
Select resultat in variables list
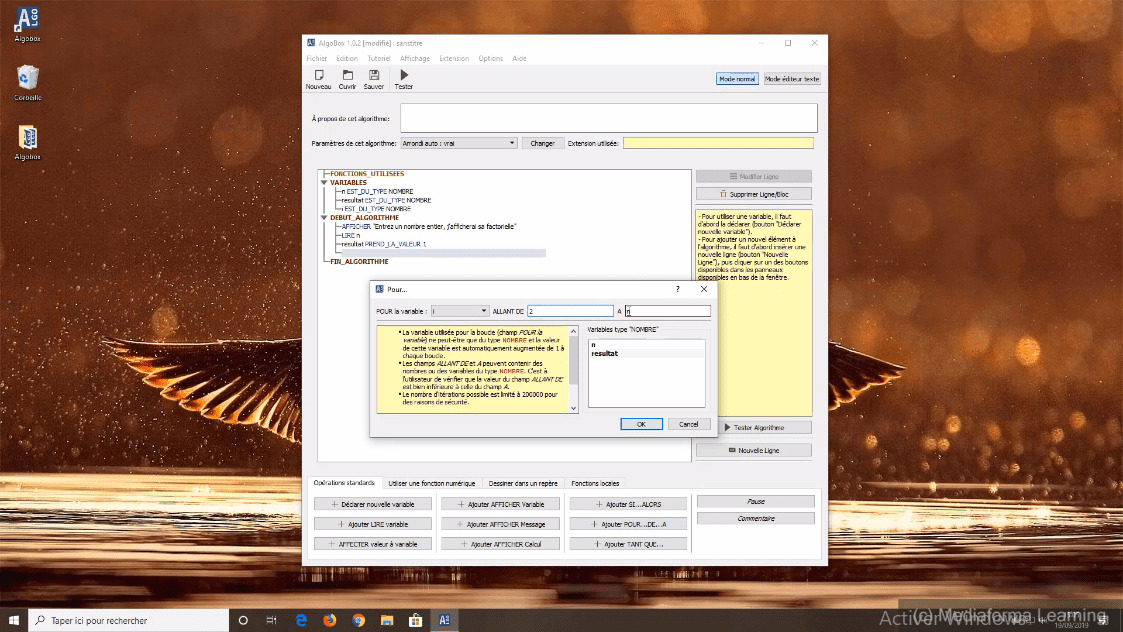(x=604, y=354)
